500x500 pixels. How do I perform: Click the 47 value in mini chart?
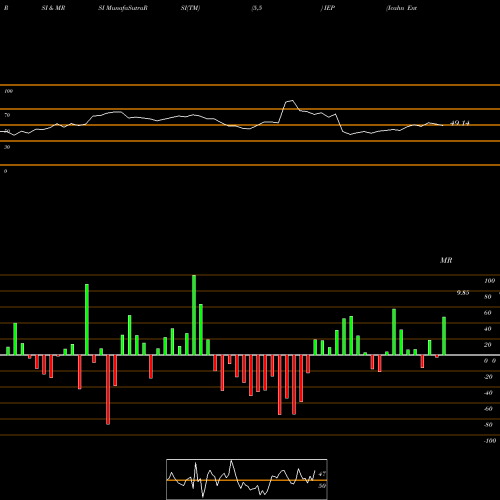pos(322,474)
